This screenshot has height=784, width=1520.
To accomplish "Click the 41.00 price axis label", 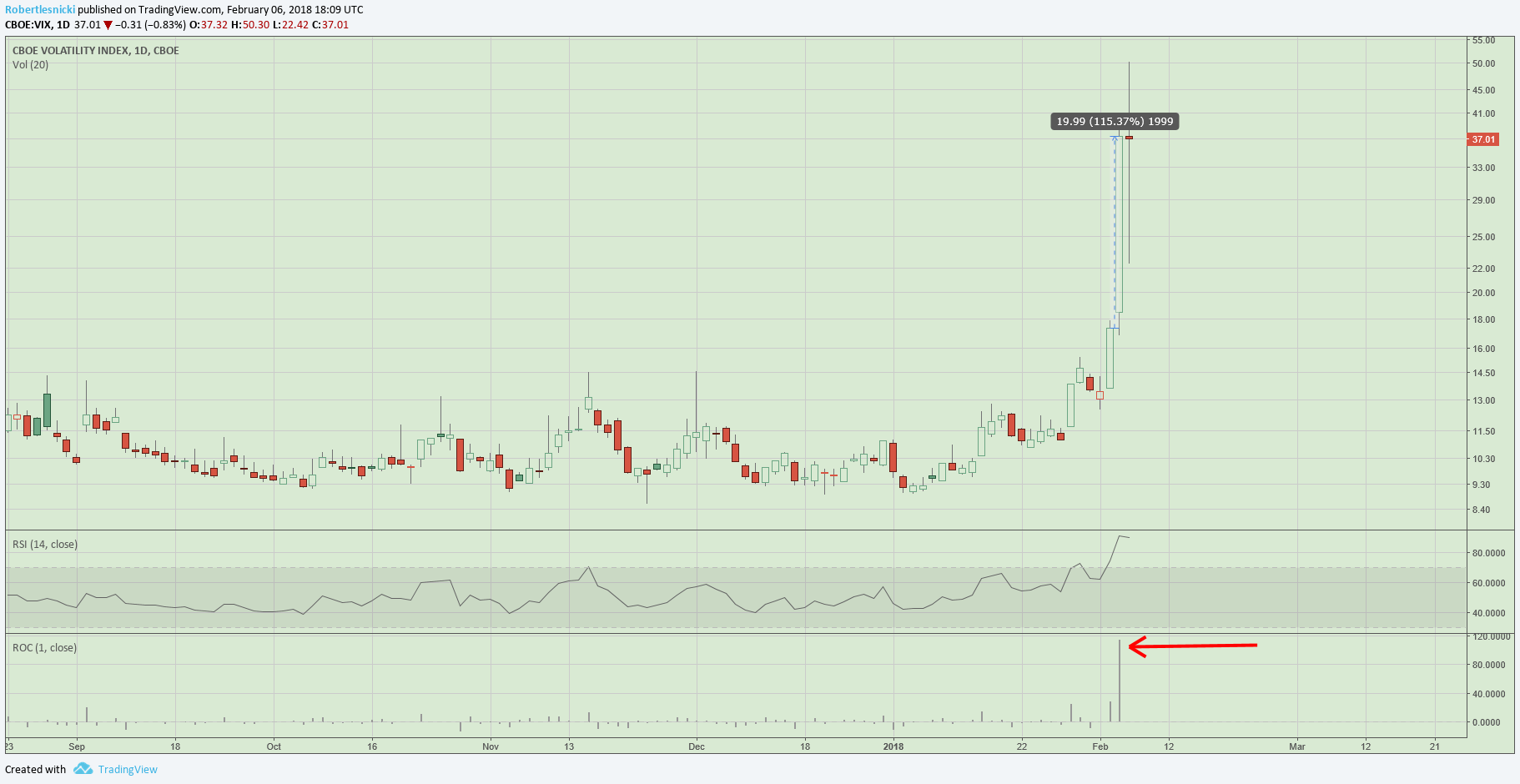I will [x=1483, y=113].
